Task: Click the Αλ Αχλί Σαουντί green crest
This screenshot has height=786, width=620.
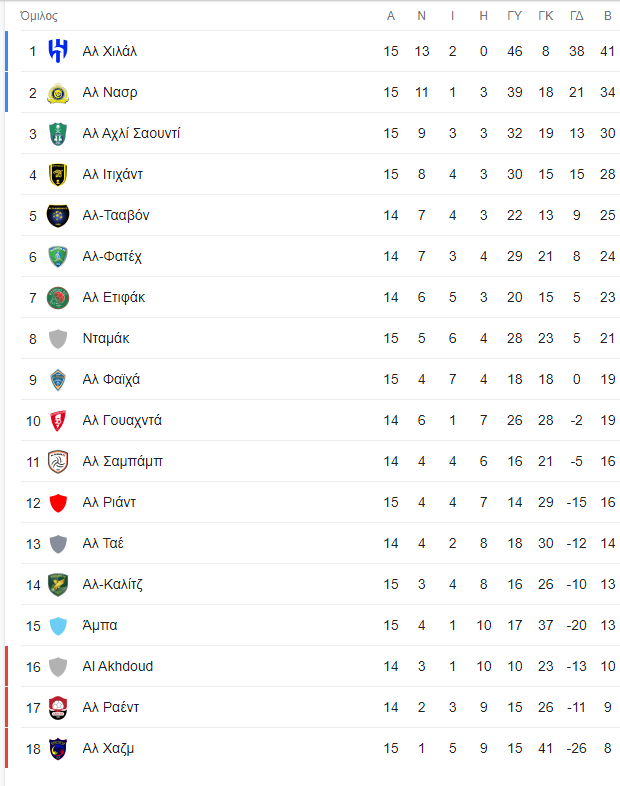Action: tap(58, 133)
